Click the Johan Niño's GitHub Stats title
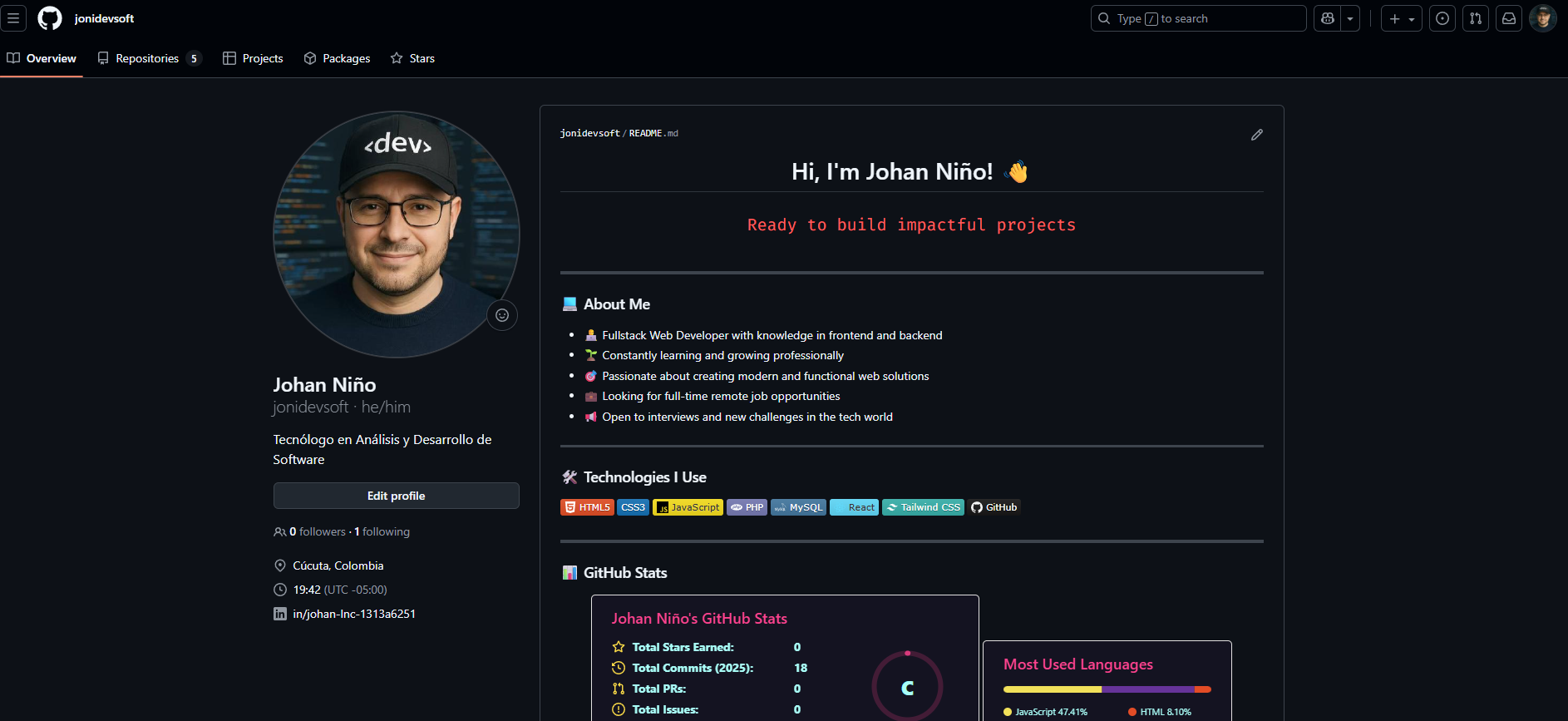 [x=699, y=619]
